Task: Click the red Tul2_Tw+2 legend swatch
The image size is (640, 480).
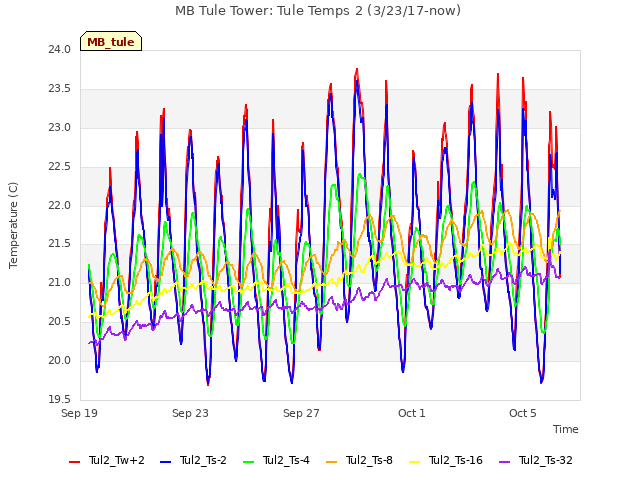Action: point(75,462)
